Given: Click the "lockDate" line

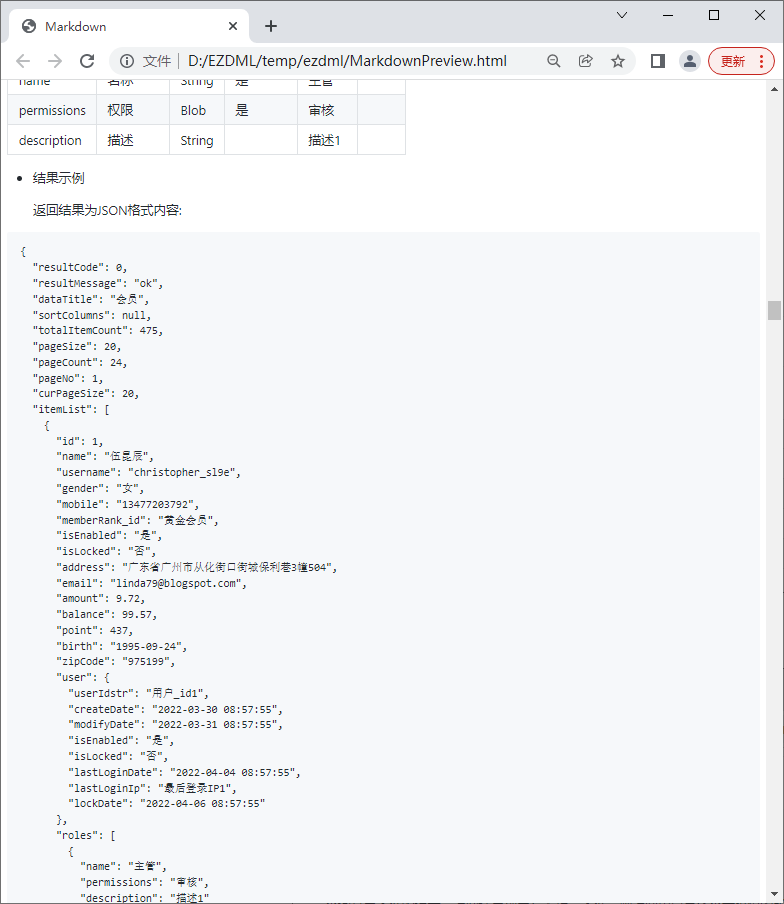Looking at the screenshot, I should pyautogui.click(x=167, y=804).
